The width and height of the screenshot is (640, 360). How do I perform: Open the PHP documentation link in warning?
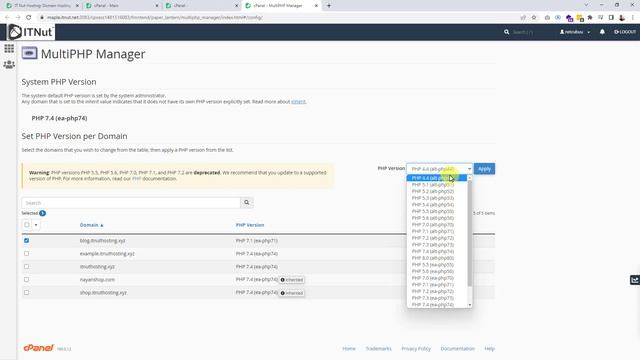(136, 179)
